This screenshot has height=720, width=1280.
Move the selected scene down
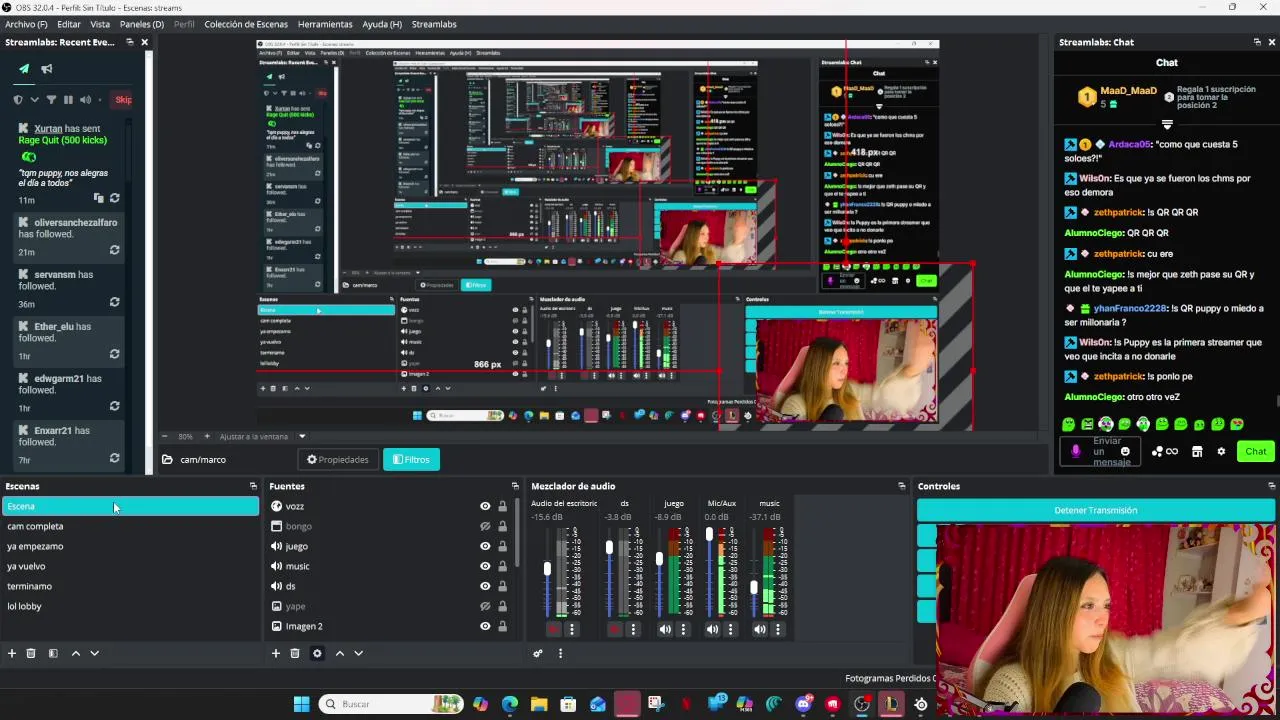click(94, 653)
